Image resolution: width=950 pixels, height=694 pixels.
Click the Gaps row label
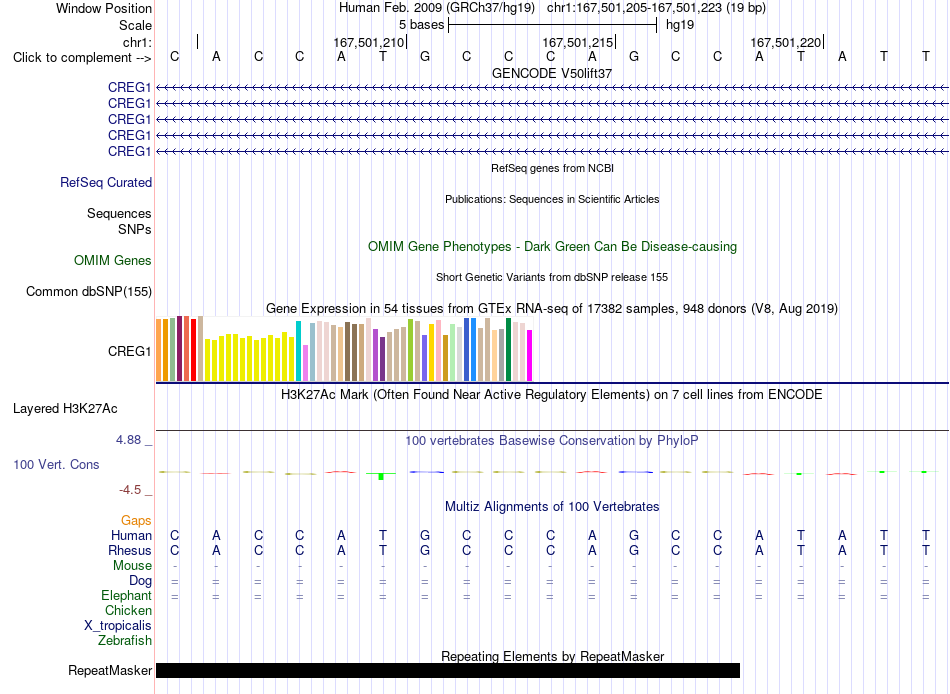(x=136, y=521)
